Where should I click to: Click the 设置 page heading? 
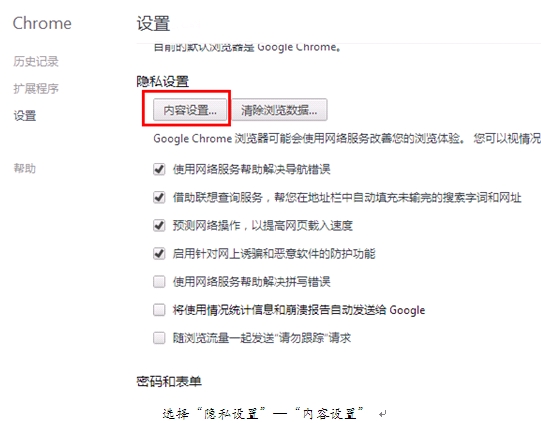pyautogui.click(x=153, y=23)
